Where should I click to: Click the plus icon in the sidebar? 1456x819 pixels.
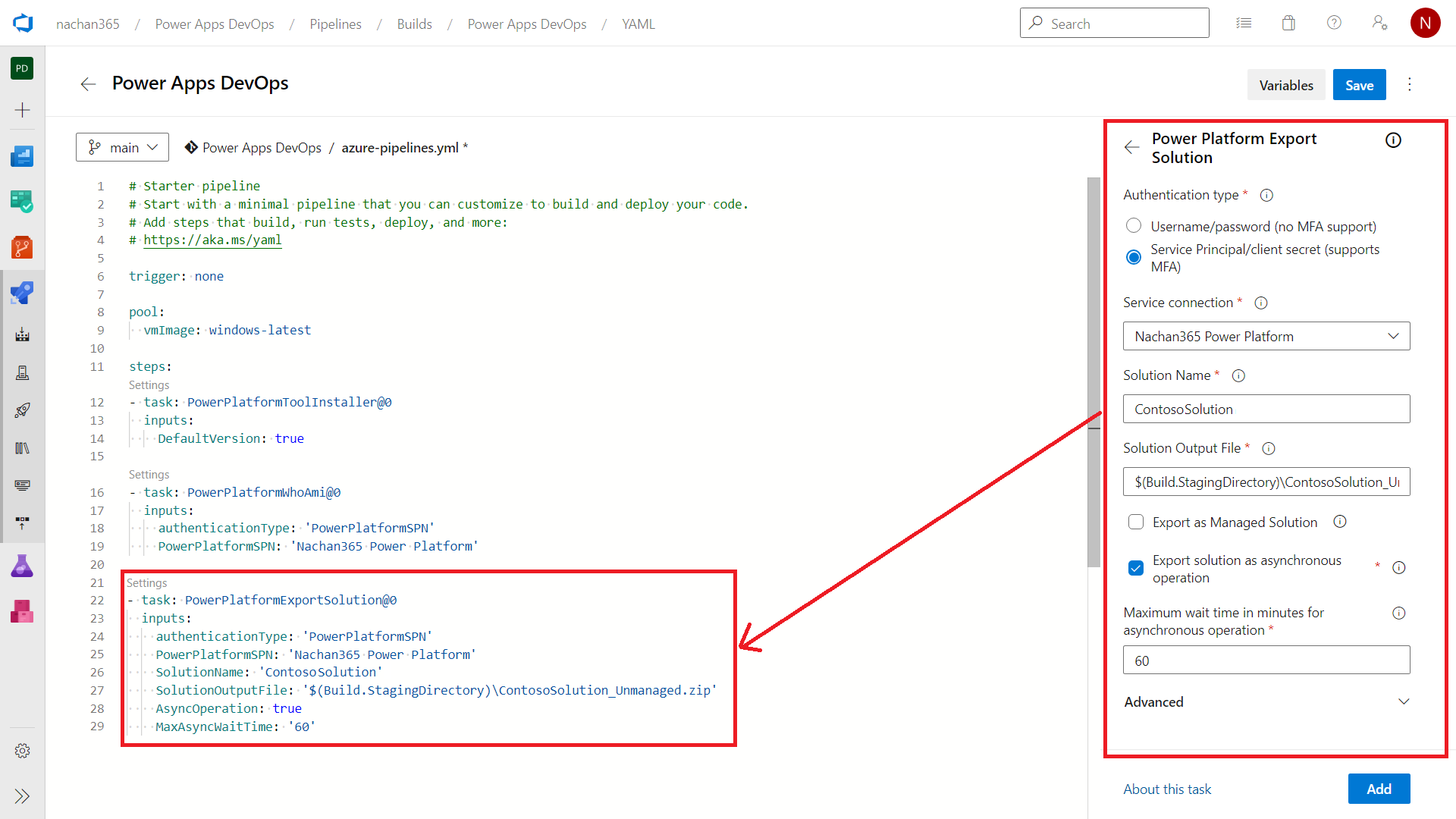coord(22,110)
